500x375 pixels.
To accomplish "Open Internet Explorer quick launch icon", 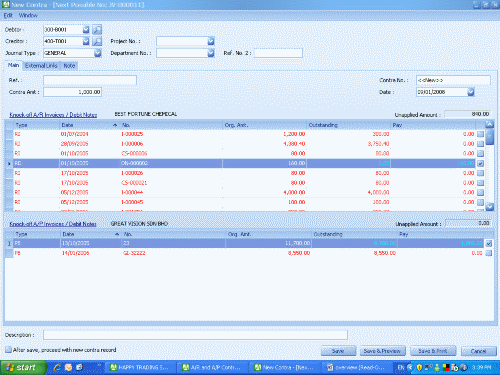I will tap(57, 367).
